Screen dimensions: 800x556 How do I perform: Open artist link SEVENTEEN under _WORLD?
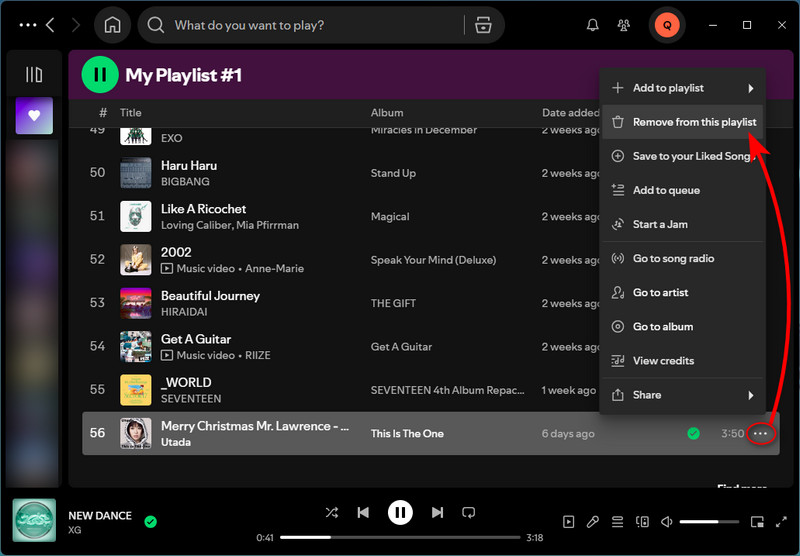point(191,398)
